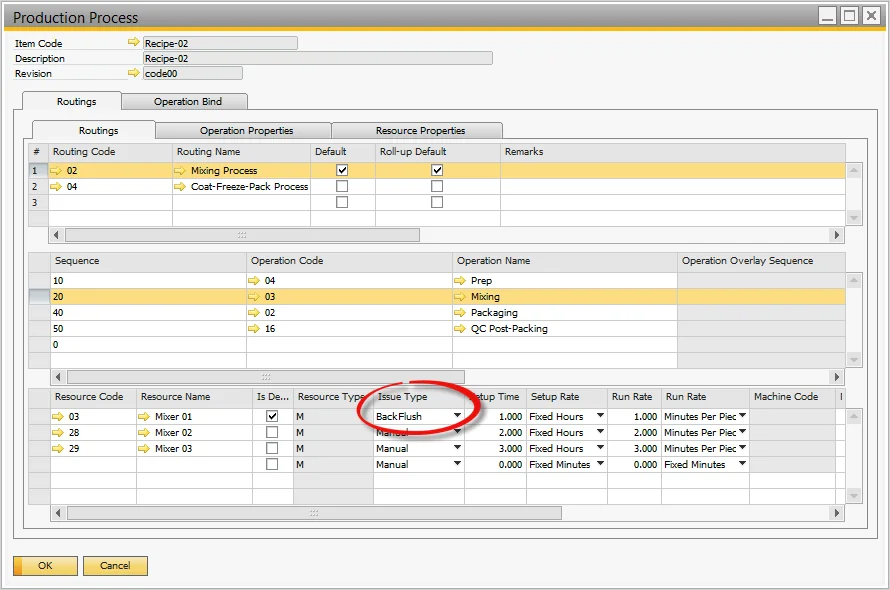Click scroll-right arrow of operations grid
Viewport: 890px width, 590px height.
tap(836, 376)
